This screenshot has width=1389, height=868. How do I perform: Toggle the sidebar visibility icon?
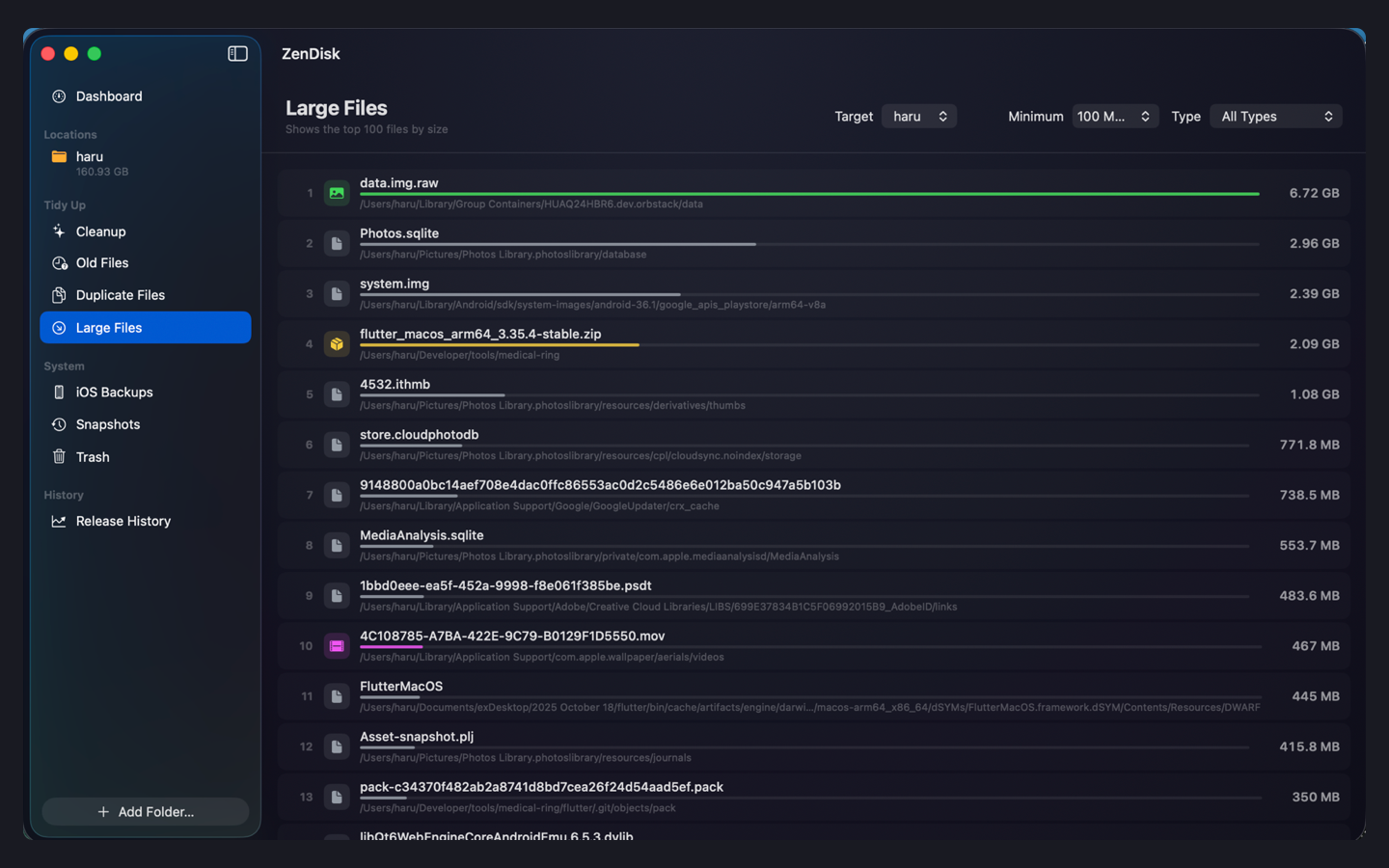point(237,54)
